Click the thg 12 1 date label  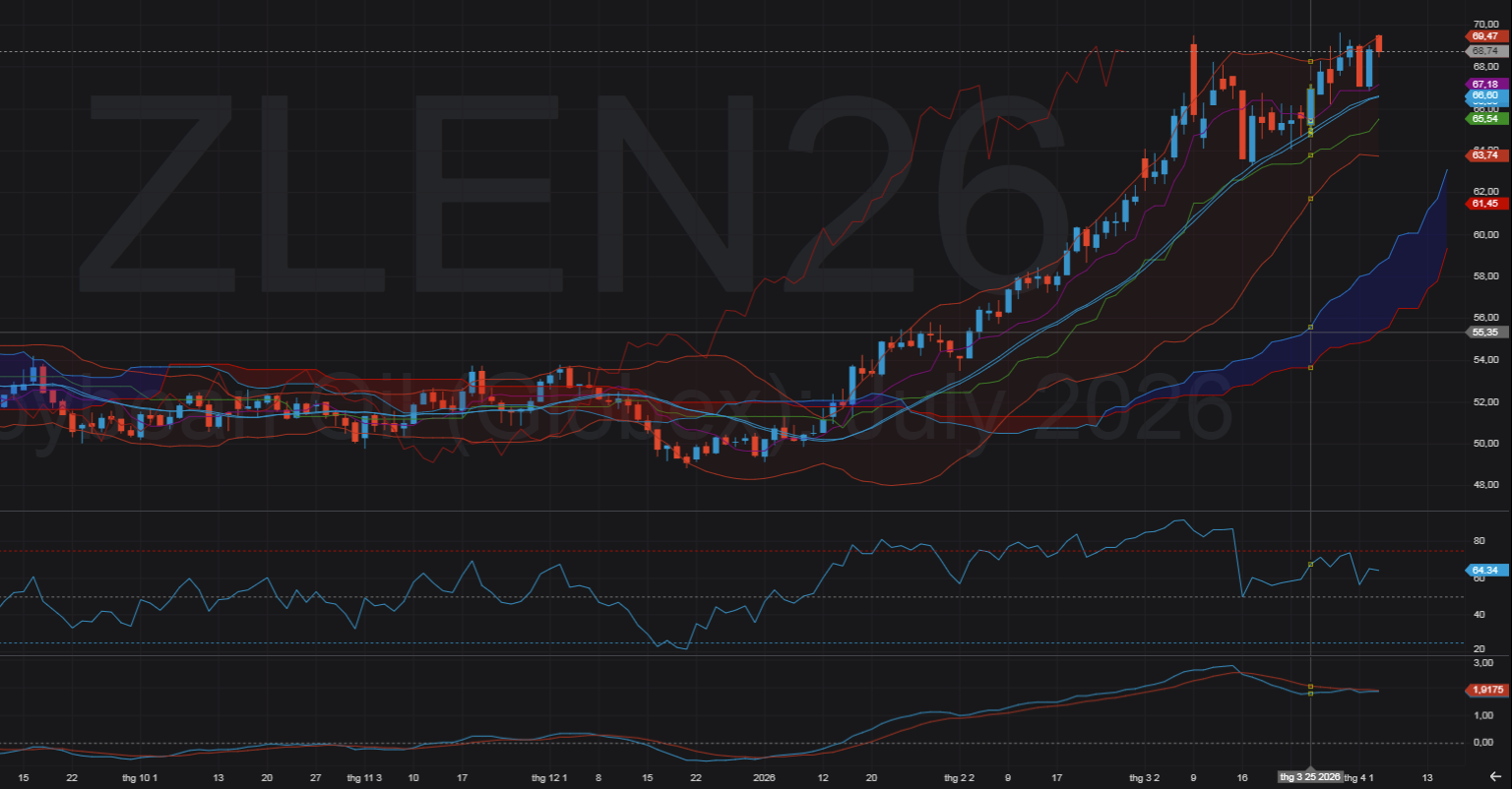coord(549,777)
